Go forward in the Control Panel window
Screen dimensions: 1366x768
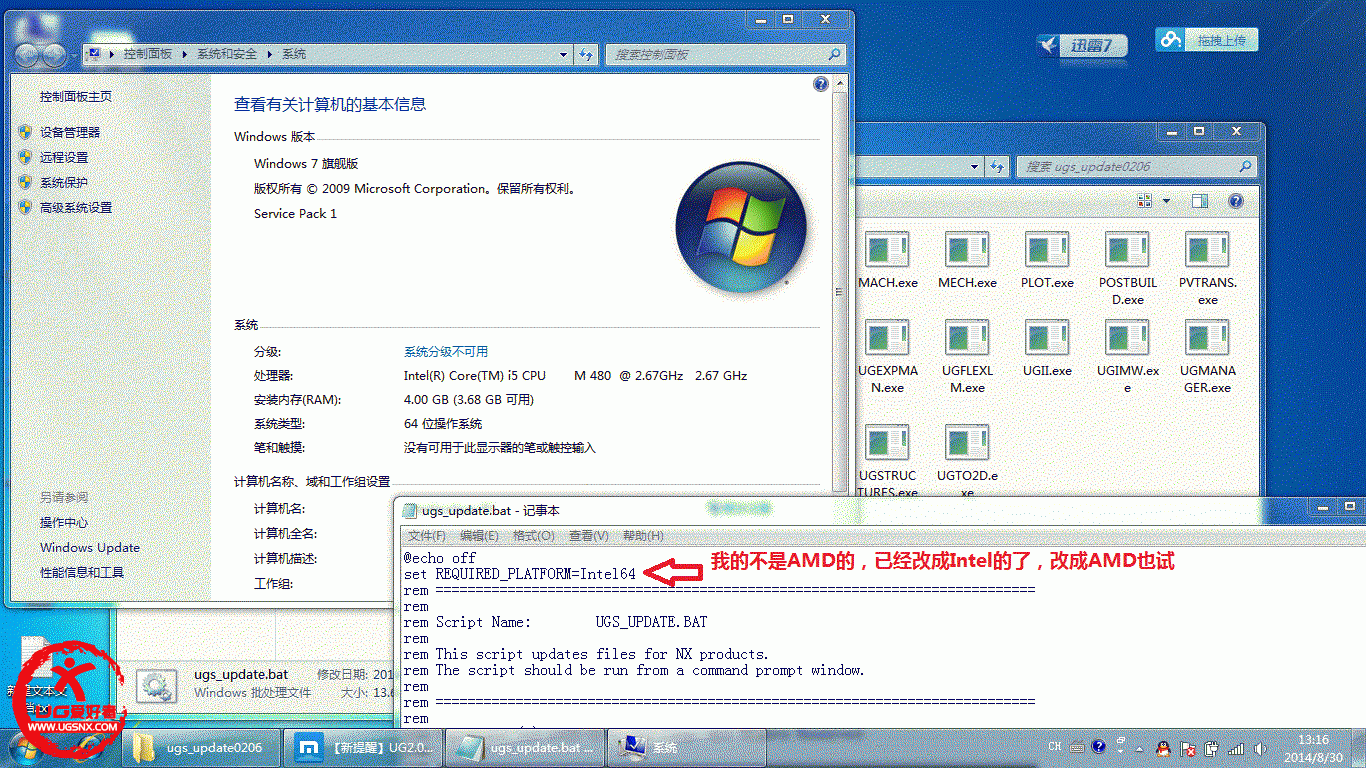(55, 54)
